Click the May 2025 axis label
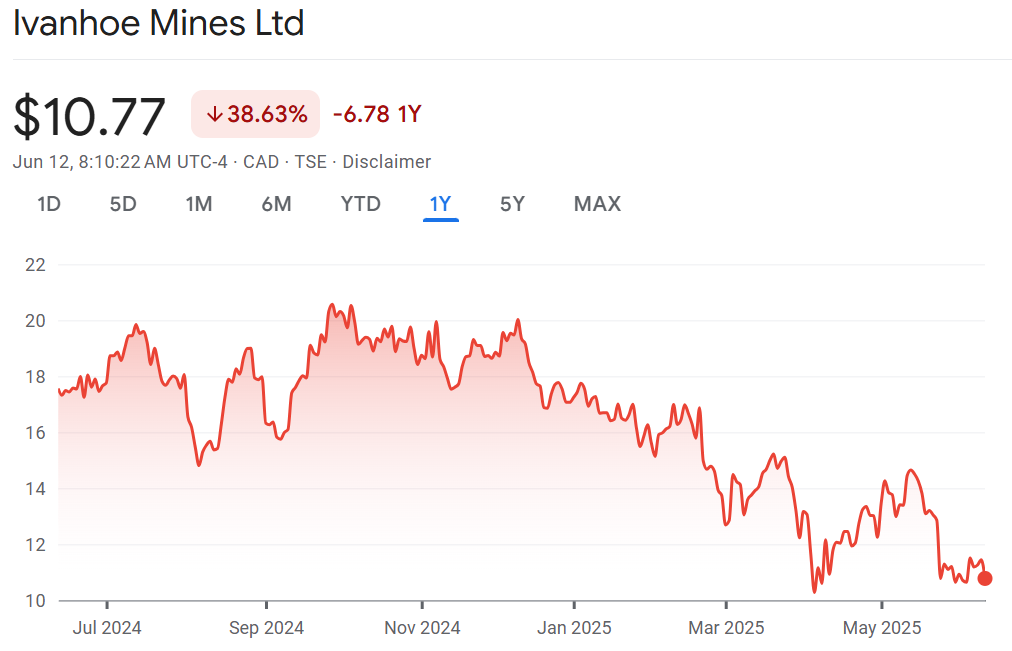The height and width of the screenshot is (651, 1012). coord(882,628)
